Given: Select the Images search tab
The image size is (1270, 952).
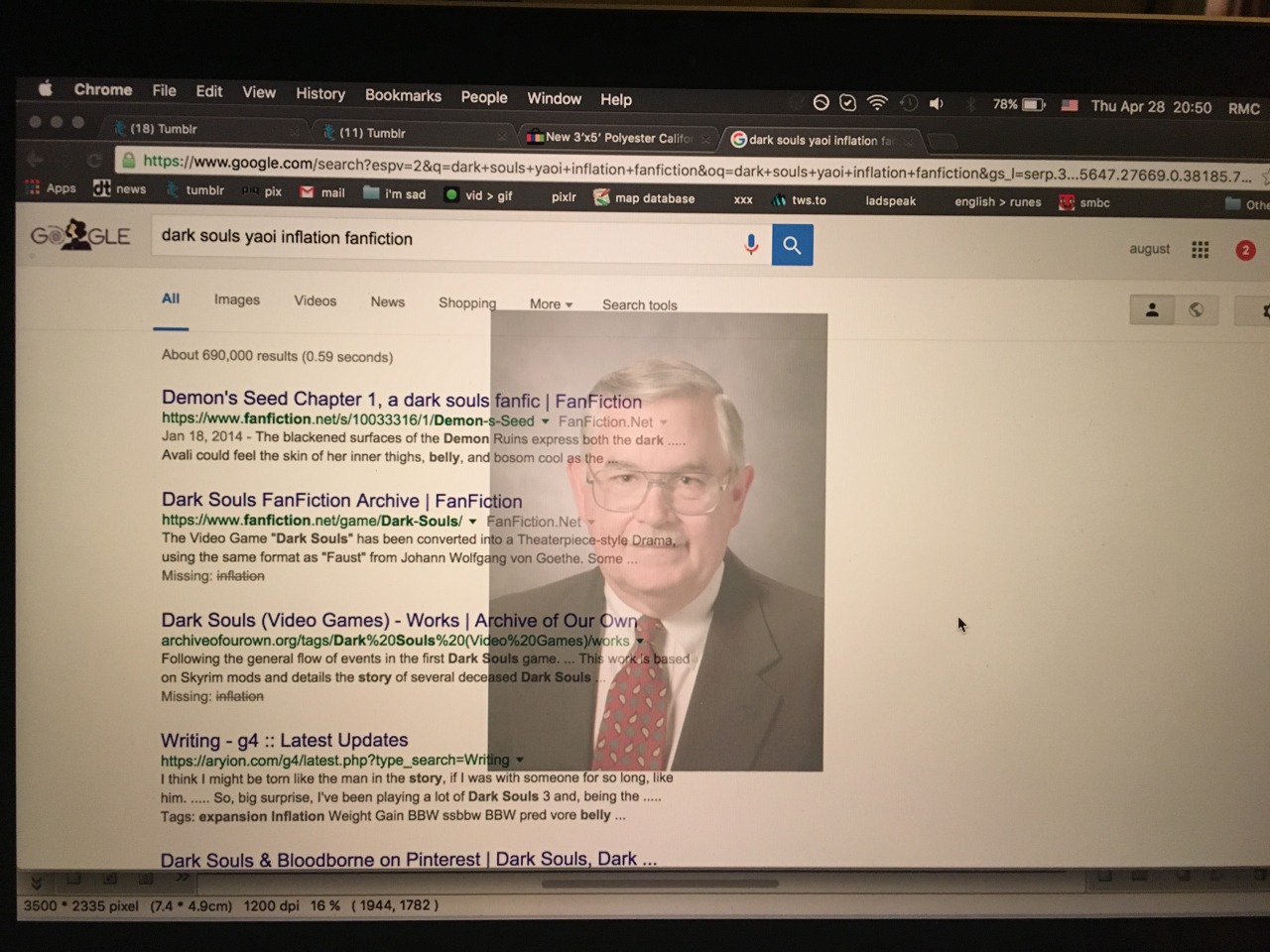Looking at the screenshot, I should pos(237,299).
